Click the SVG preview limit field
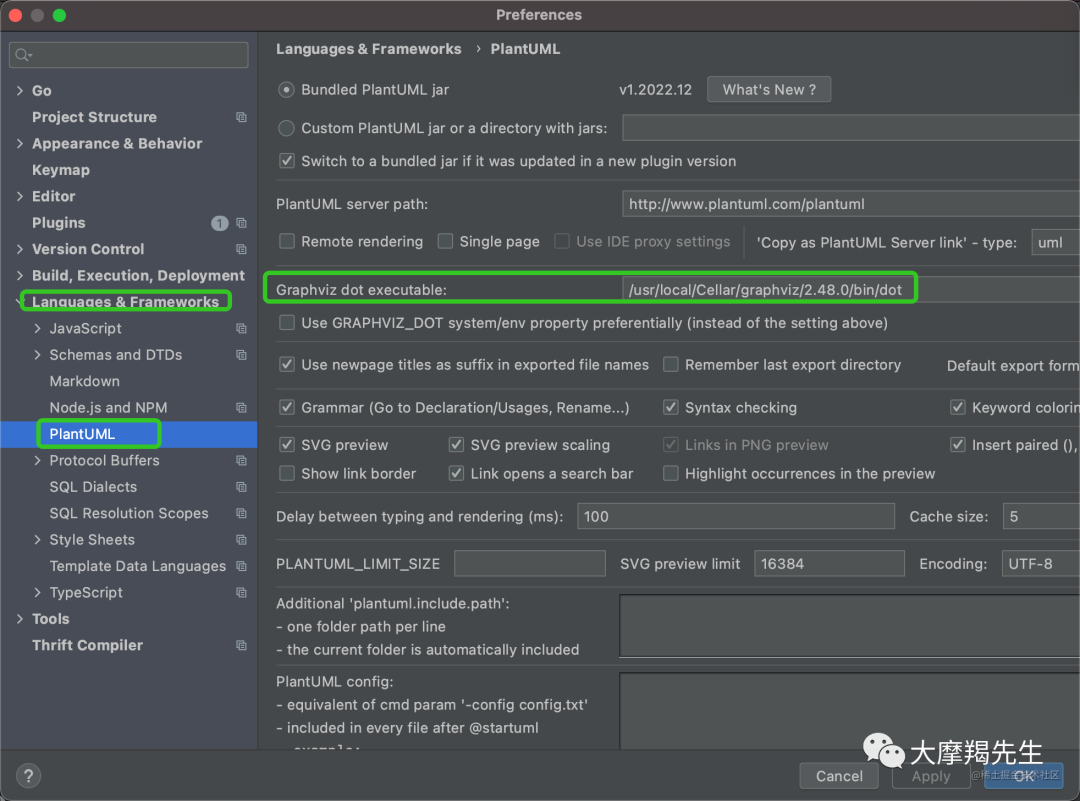This screenshot has height=801, width=1080. [x=829, y=563]
